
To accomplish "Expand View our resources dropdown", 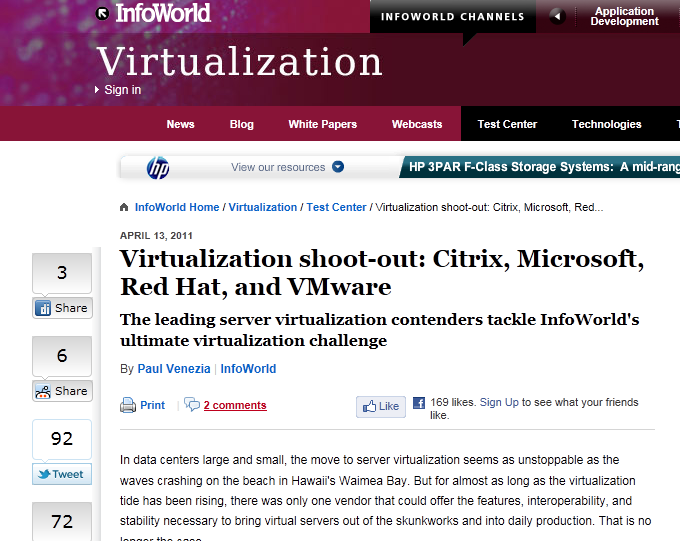I will point(338,167).
